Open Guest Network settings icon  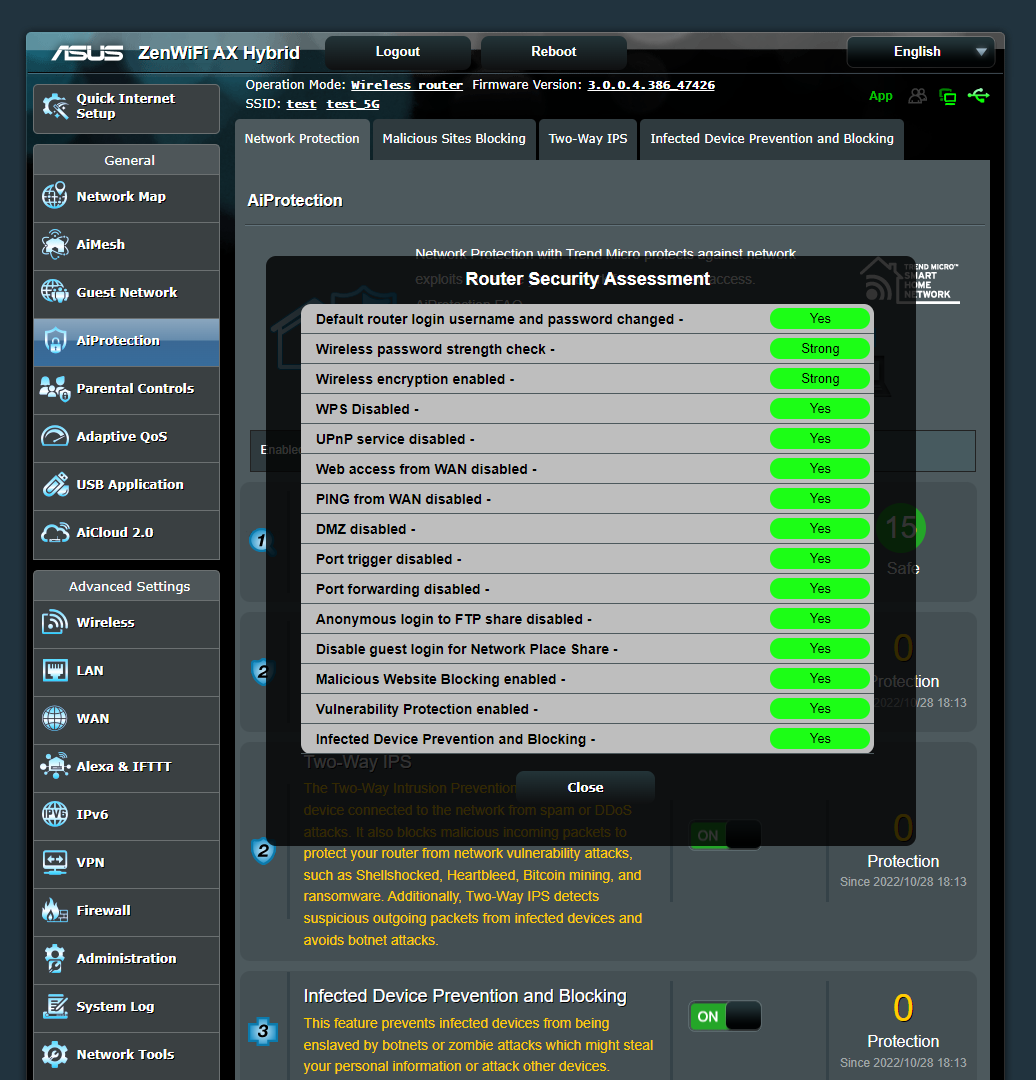point(53,292)
